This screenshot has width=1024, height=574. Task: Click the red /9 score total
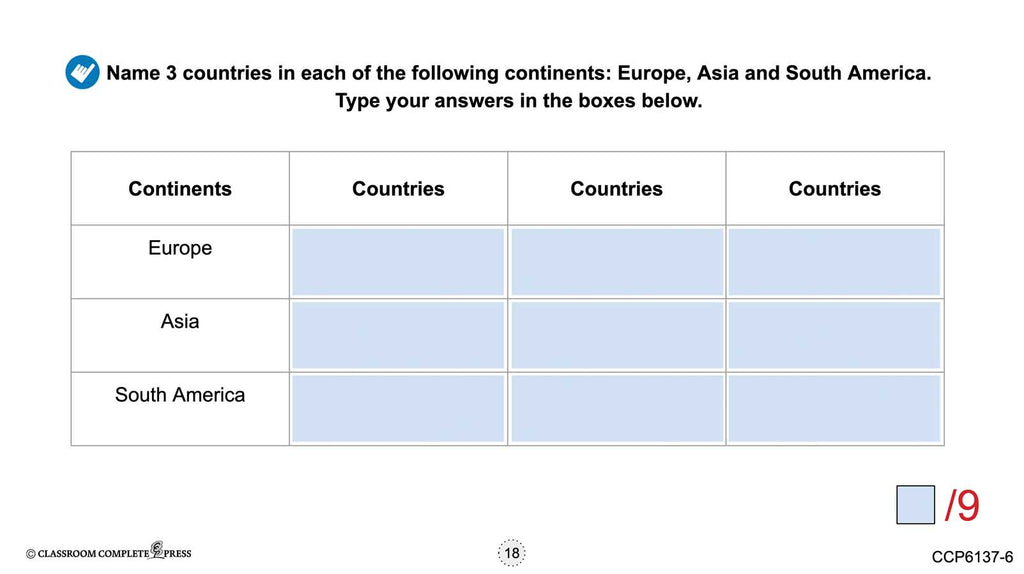[x=962, y=506]
